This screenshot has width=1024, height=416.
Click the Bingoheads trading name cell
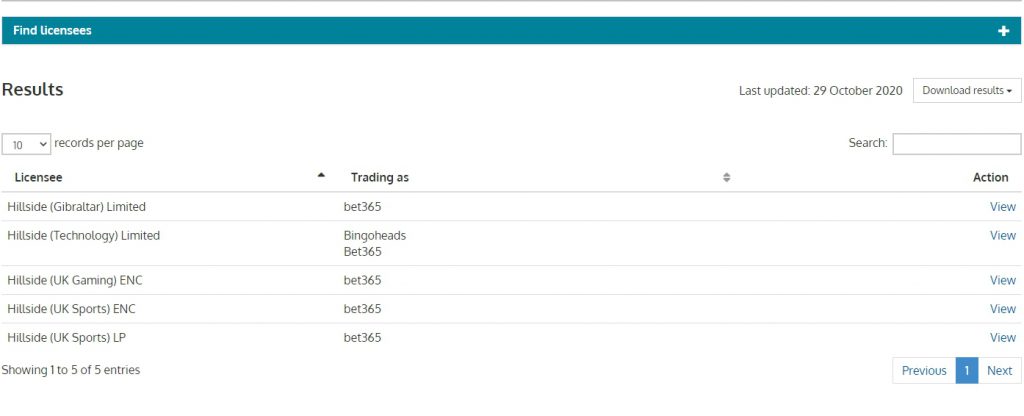pos(375,236)
